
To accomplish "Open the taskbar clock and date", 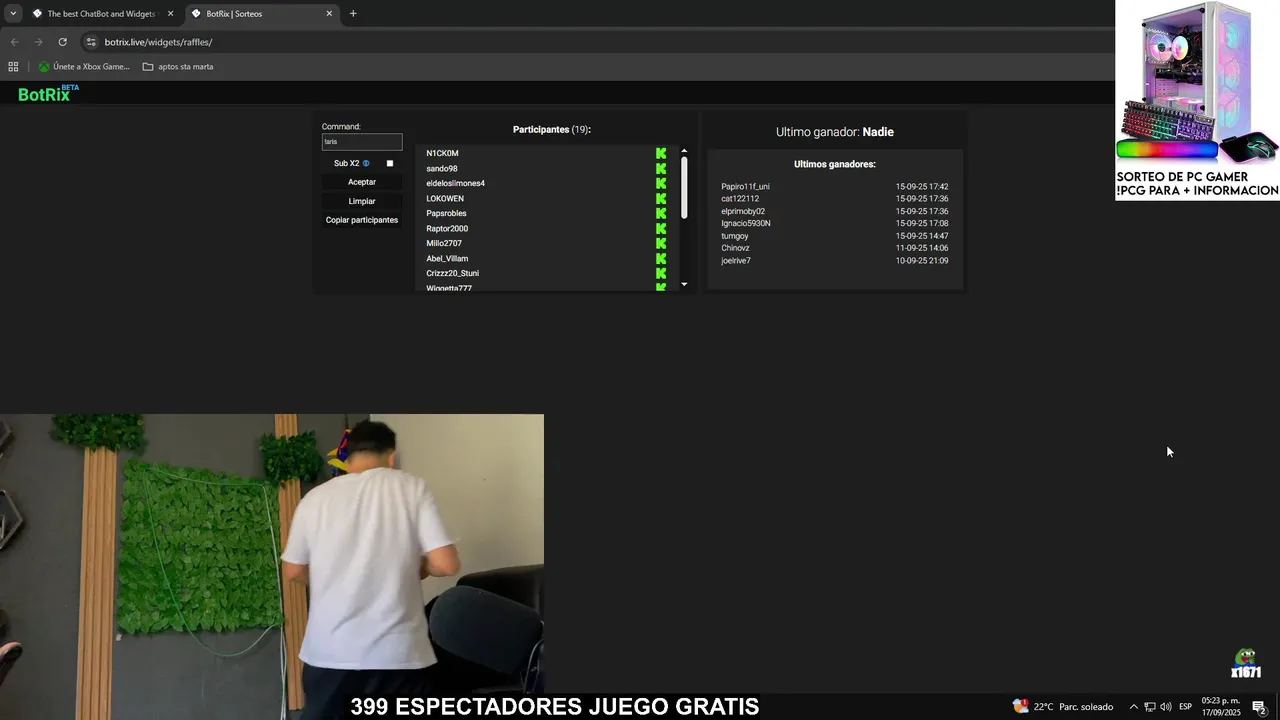I will tap(1221, 707).
